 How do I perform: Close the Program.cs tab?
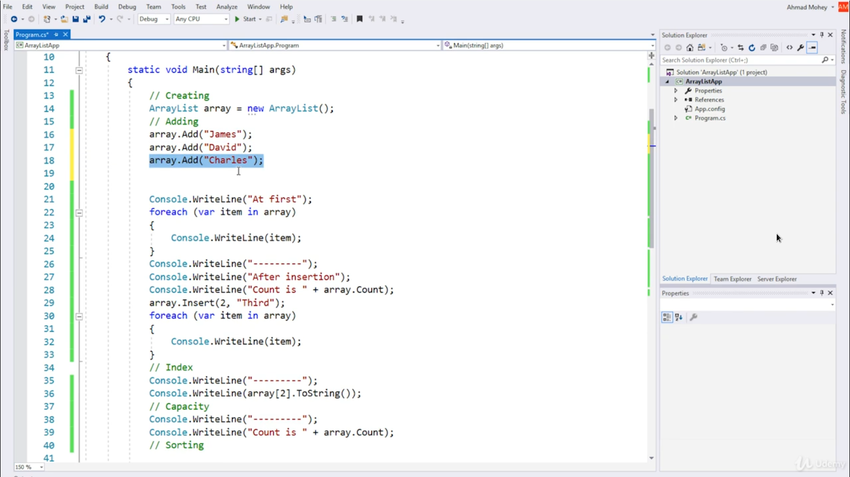tap(65, 35)
